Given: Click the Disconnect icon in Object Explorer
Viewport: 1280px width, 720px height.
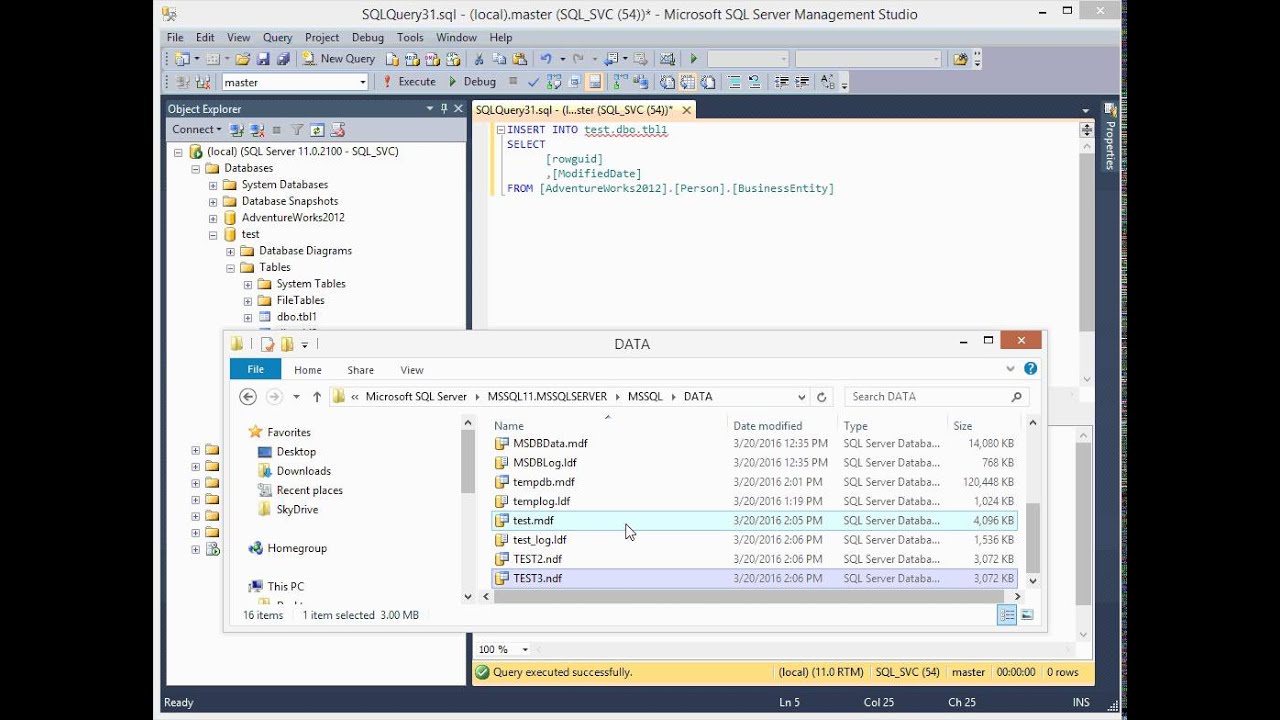Looking at the screenshot, I should [257, 130].
